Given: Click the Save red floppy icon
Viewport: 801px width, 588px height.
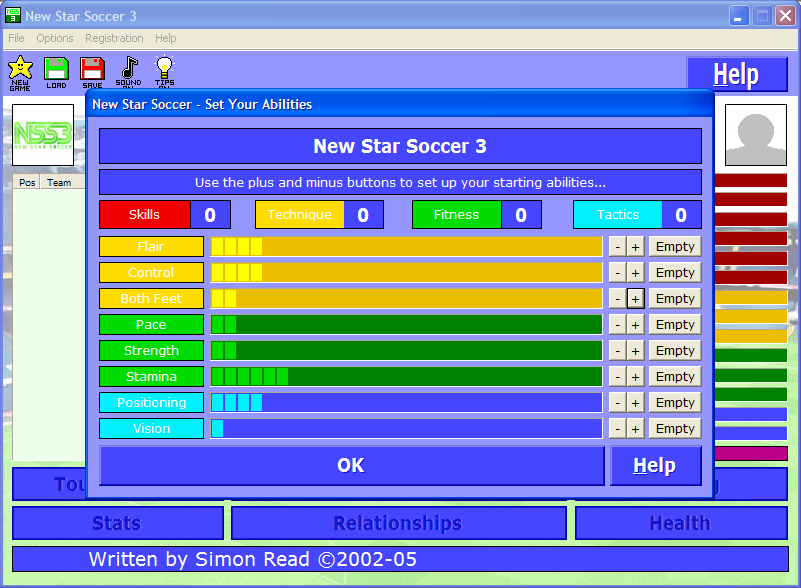Looking at the screenshot, I should [x=92, y=72].
